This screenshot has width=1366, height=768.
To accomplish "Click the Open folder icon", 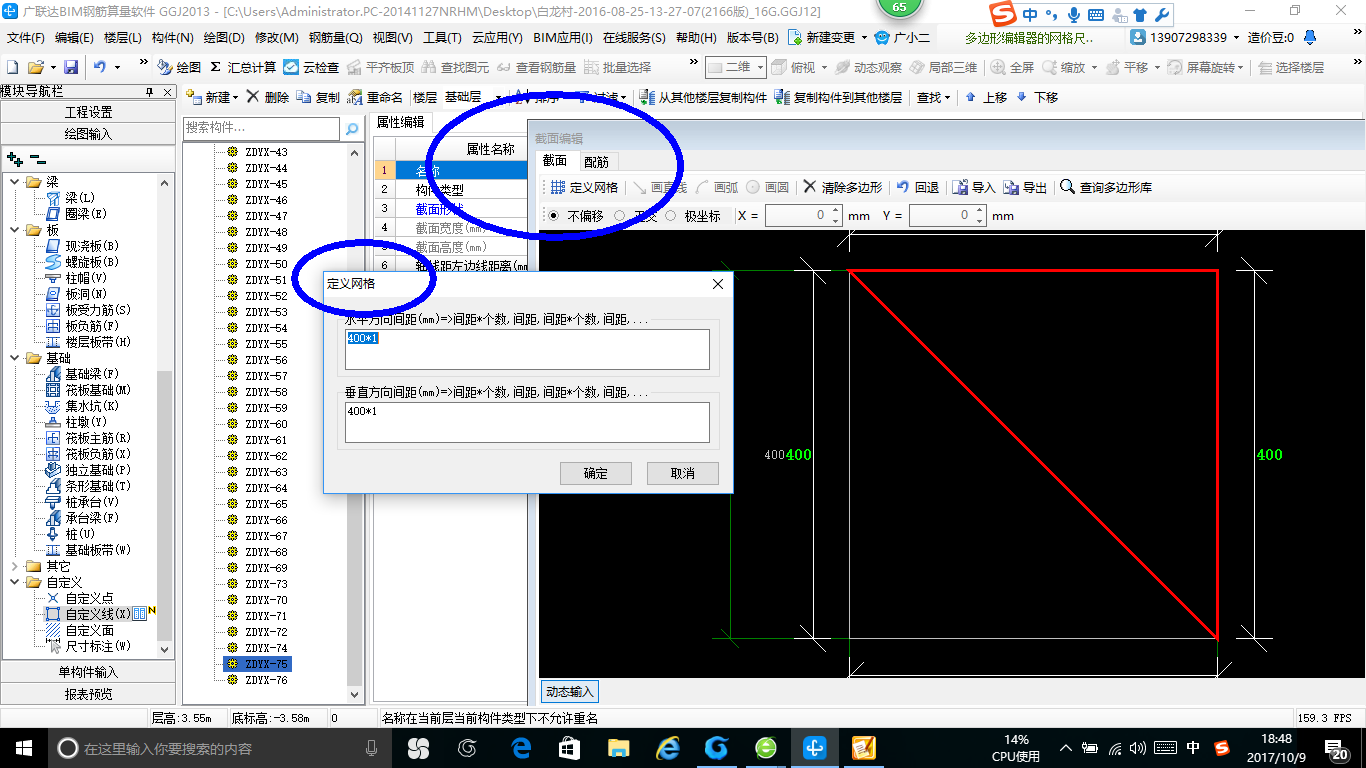I will point(36,67).
